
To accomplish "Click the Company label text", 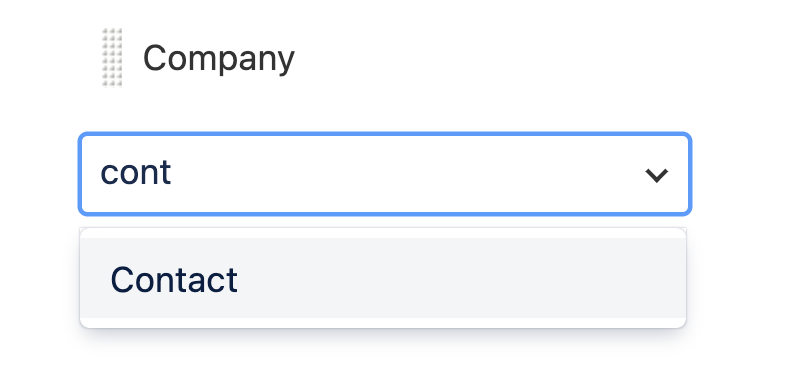I will 219,58.
